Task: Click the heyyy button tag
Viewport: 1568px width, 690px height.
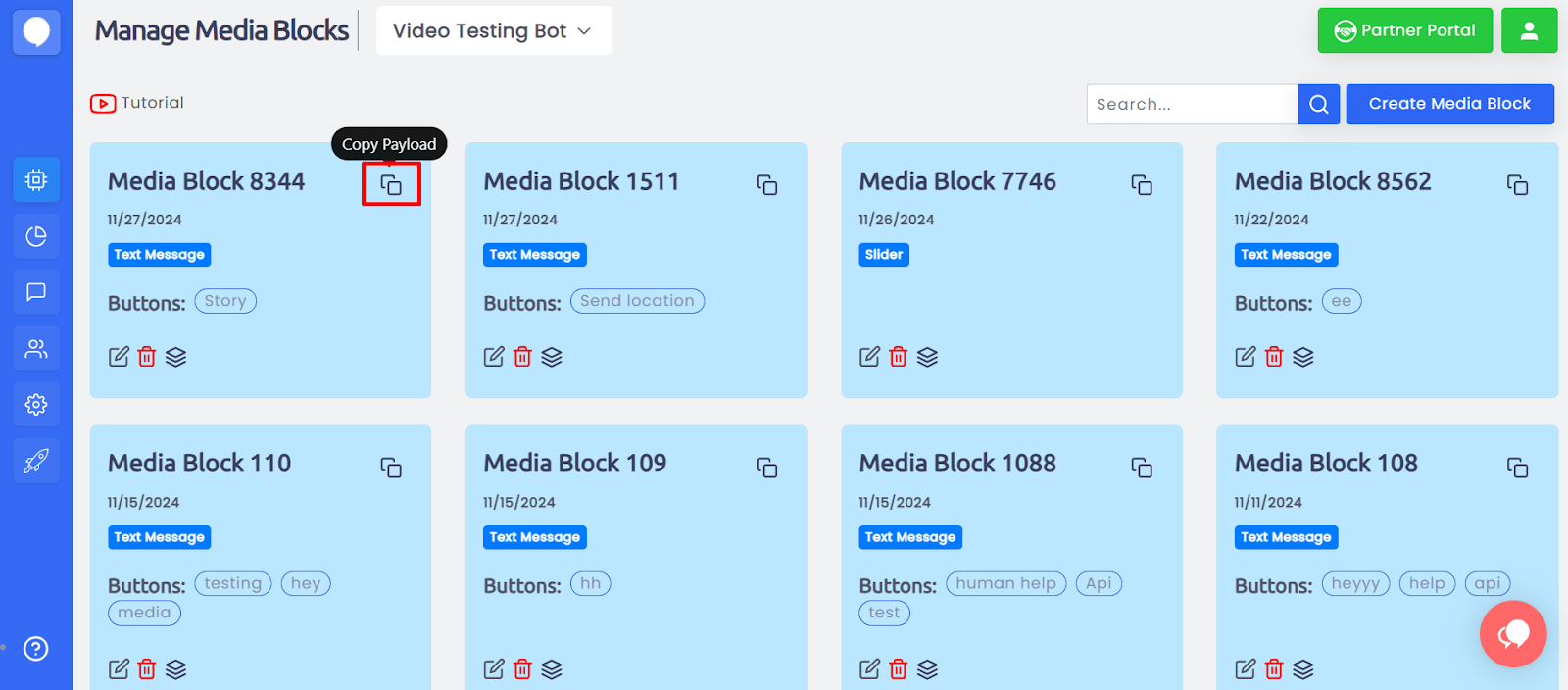Action: coord(1355,583)
